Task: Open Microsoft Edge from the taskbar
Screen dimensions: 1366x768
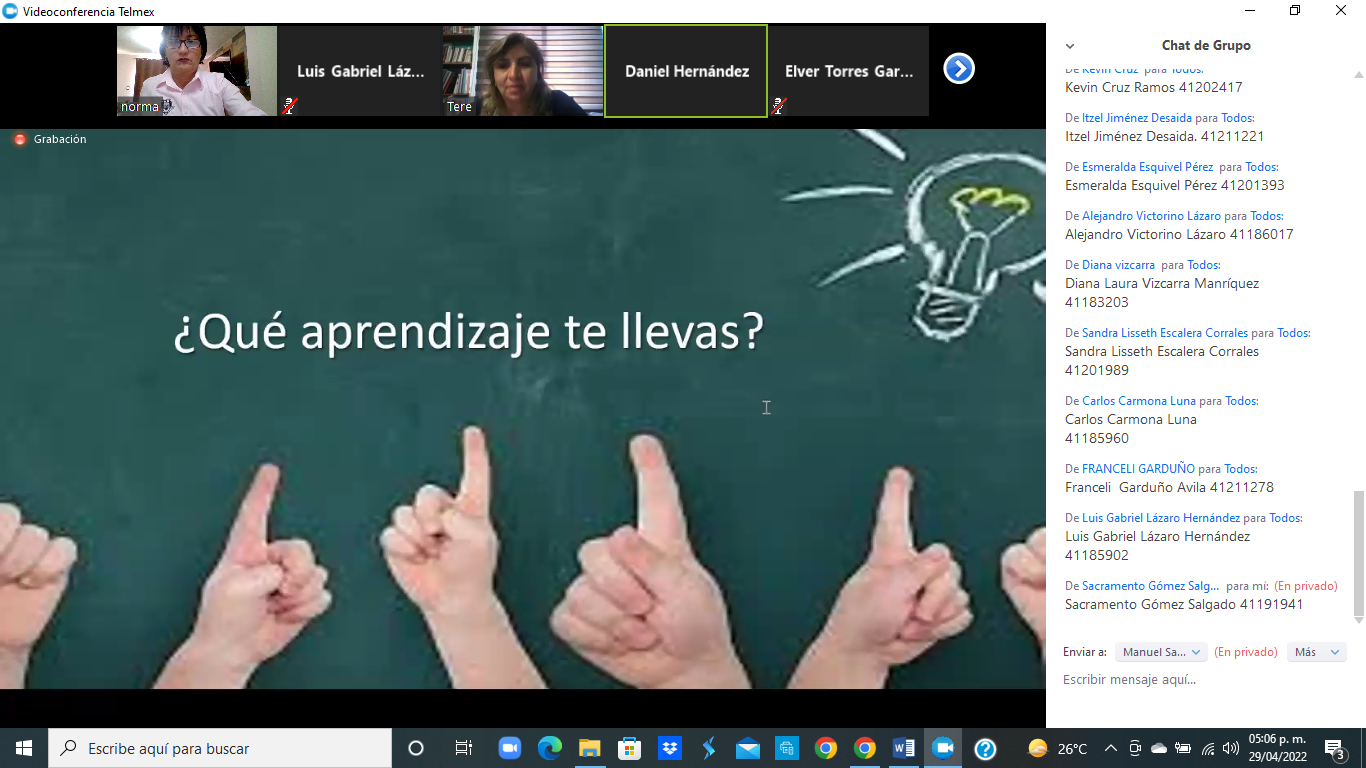Action: click(549, 748)
